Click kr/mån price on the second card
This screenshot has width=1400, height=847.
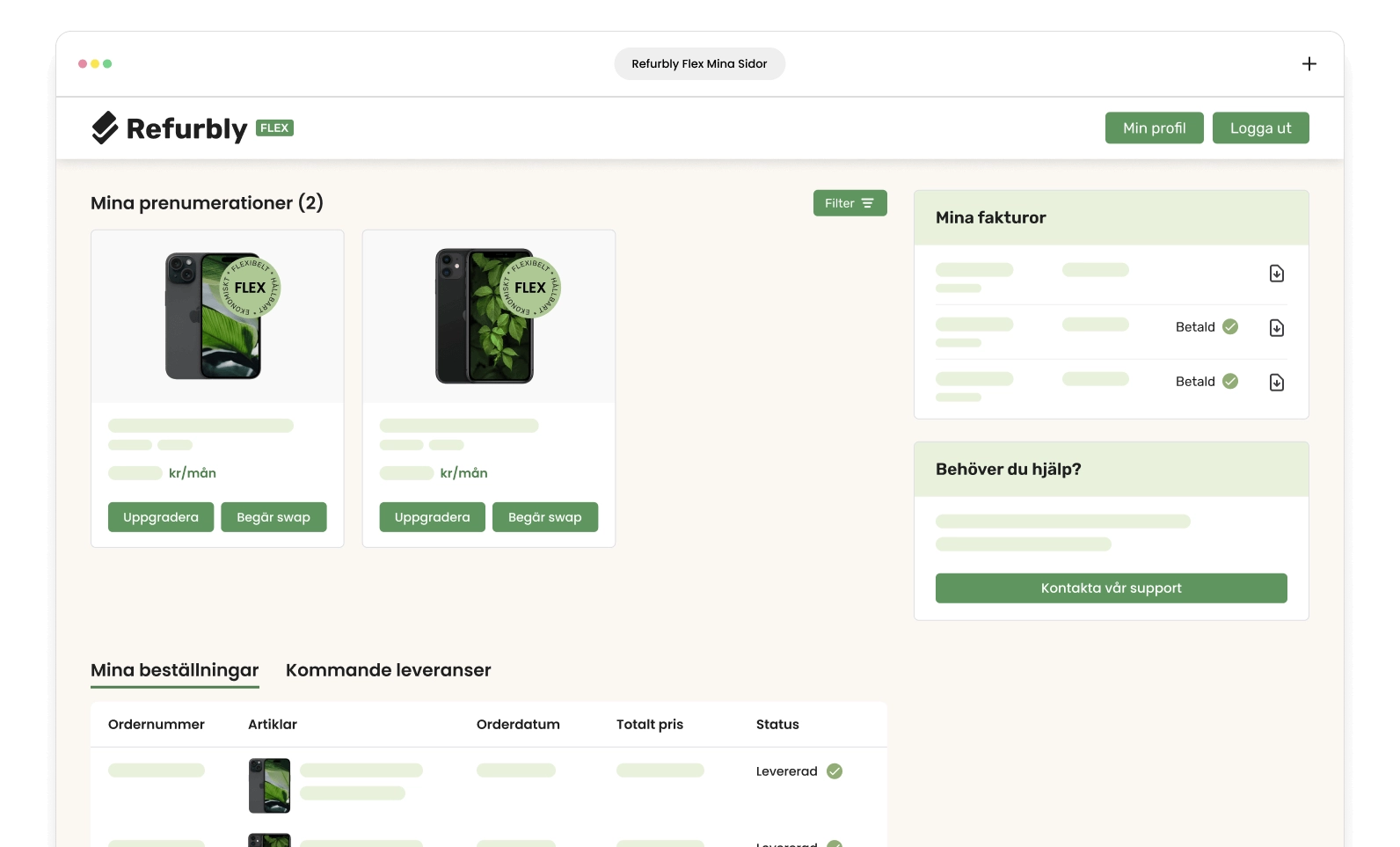coord(463,473)
